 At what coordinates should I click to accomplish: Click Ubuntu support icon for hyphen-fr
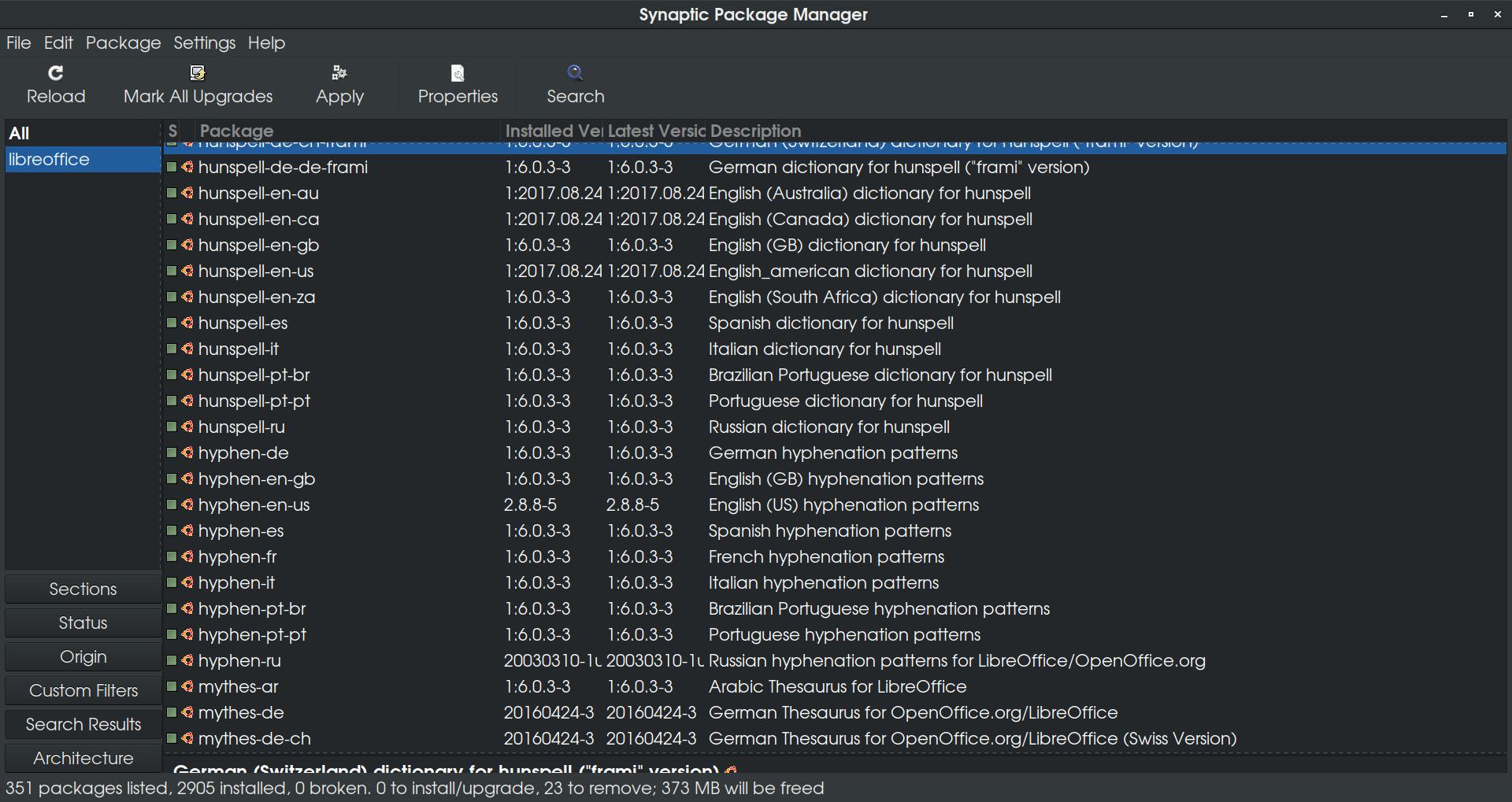[187, 556]
